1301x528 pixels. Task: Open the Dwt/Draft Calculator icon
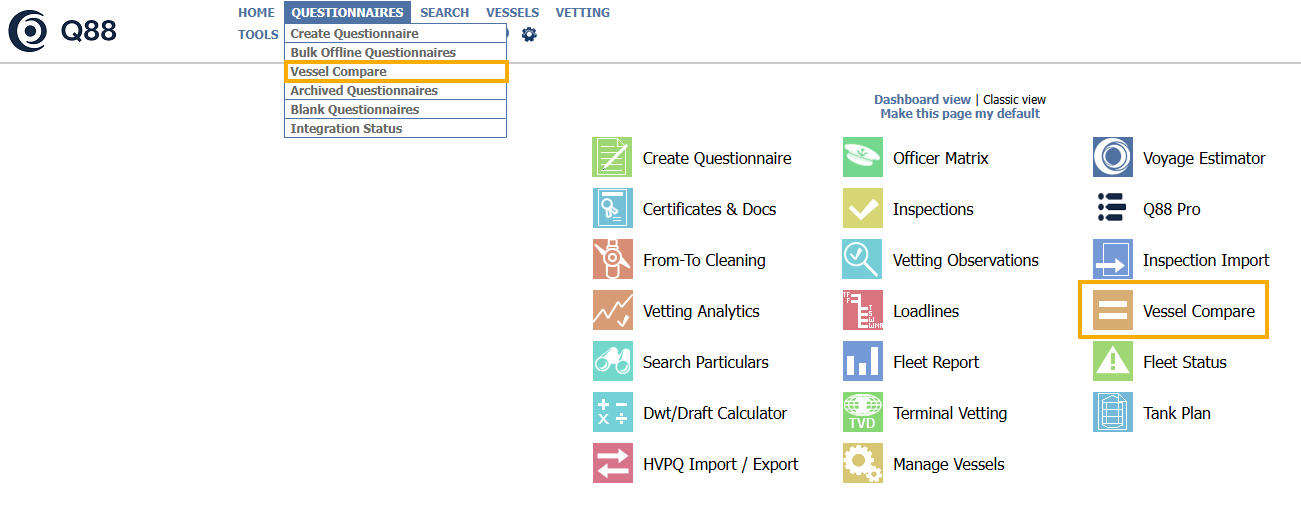point(612,413)
